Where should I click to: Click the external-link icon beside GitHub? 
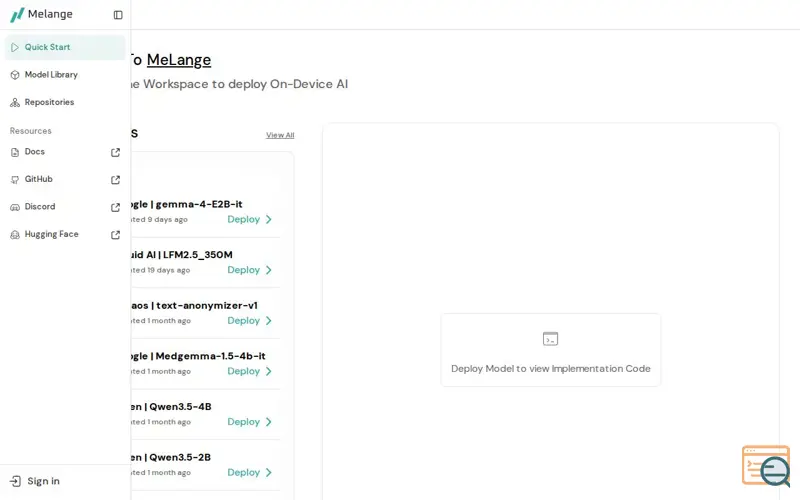[115, 180]
